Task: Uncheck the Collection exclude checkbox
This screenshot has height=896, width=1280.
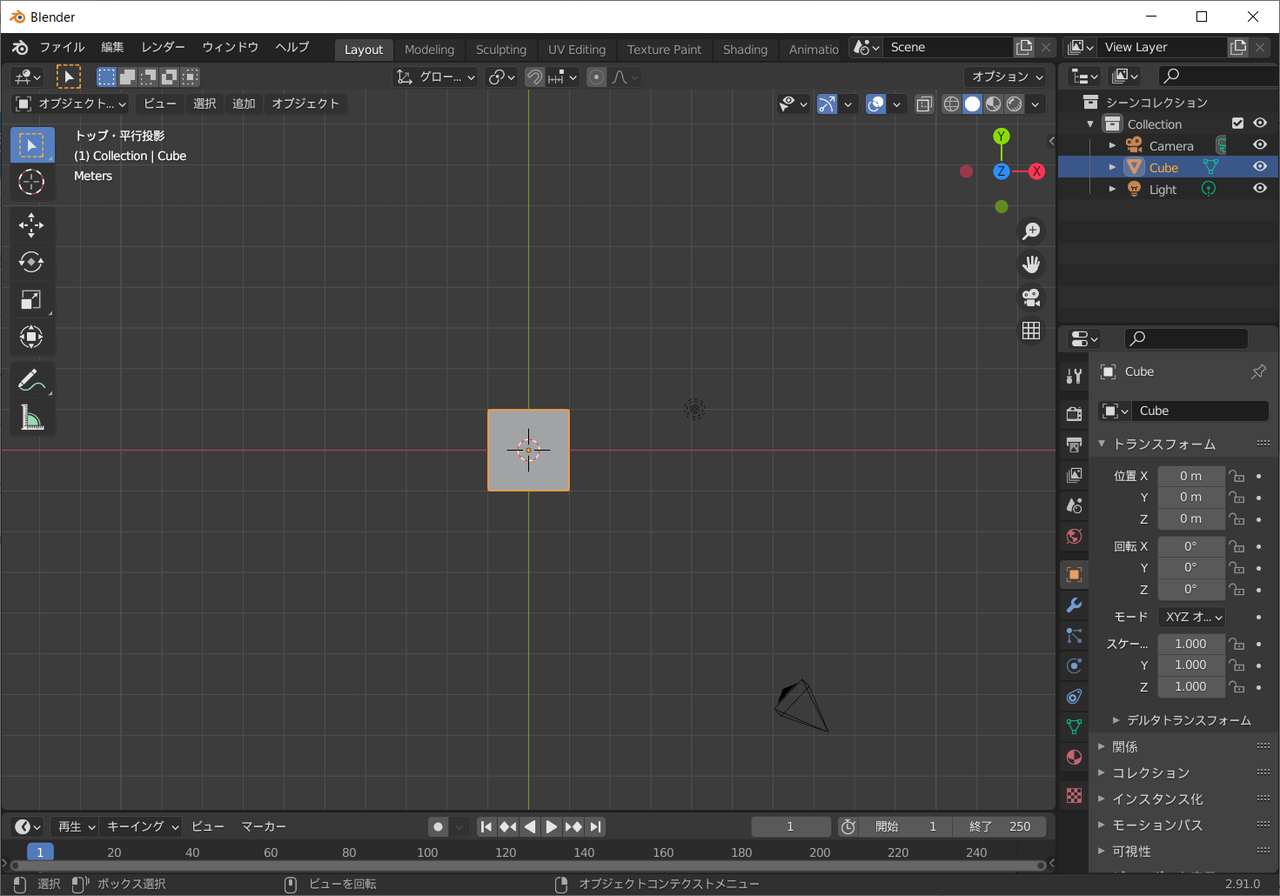Action: (1238, 124)
